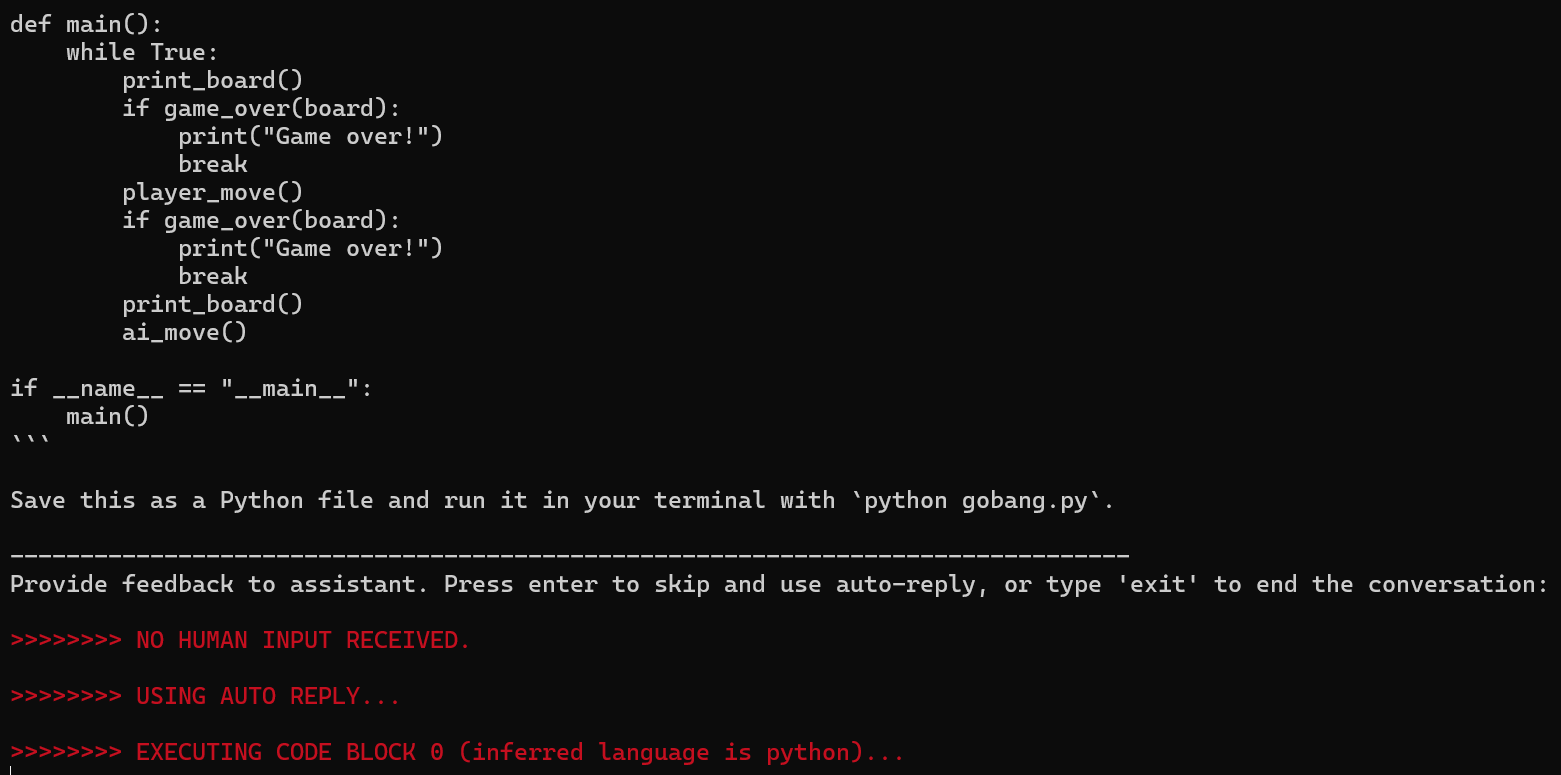Viewport: 1561px width, 775px height.
Task: Click the "while True:" statement
Action: coord(142,52)
